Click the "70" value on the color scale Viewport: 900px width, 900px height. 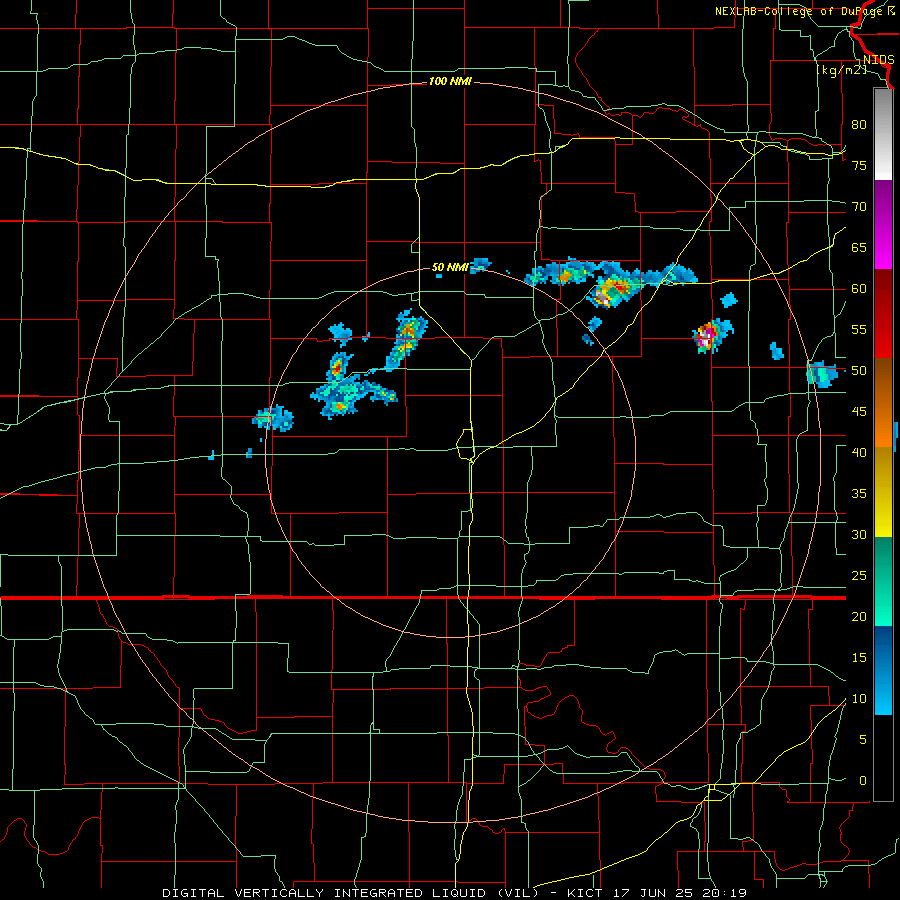pos(859,207)
